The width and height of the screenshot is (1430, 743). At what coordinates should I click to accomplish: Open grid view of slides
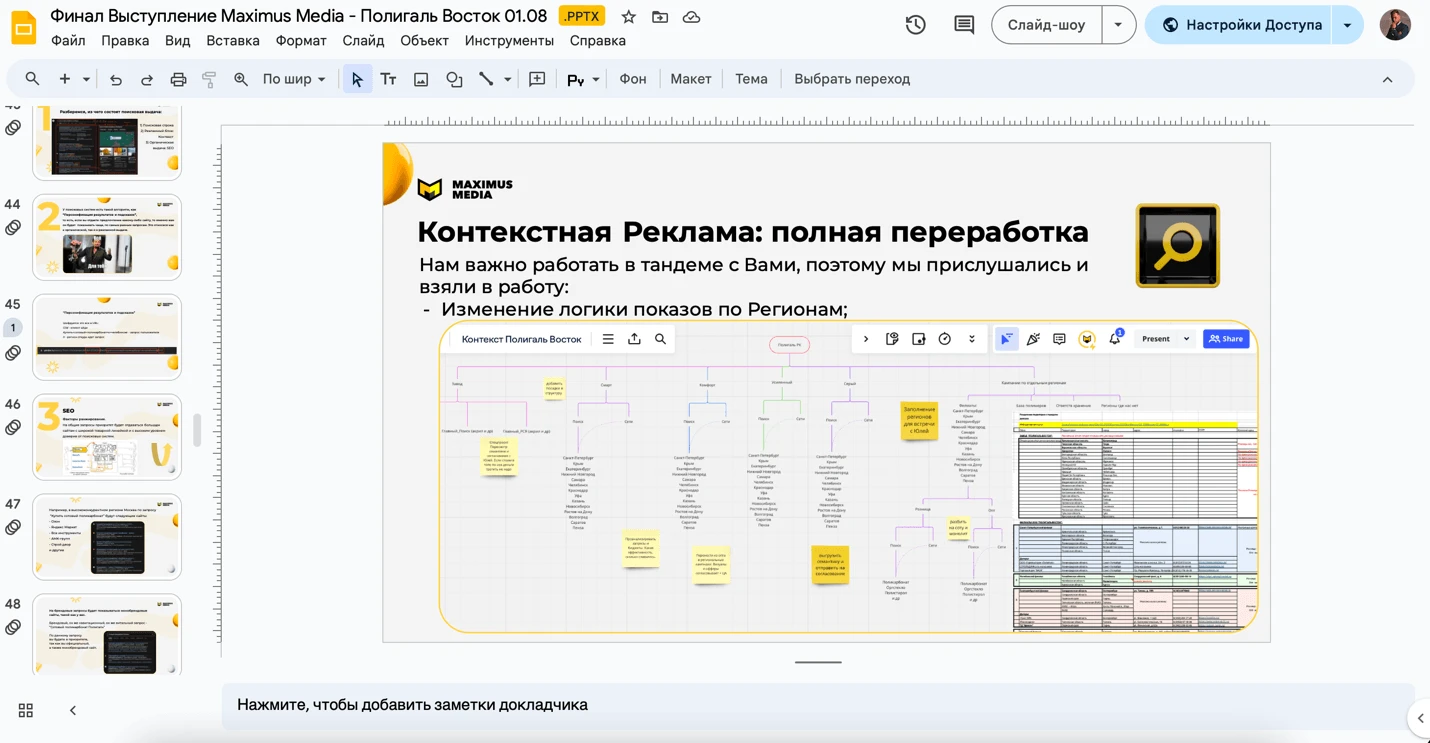tap(26, 710)
